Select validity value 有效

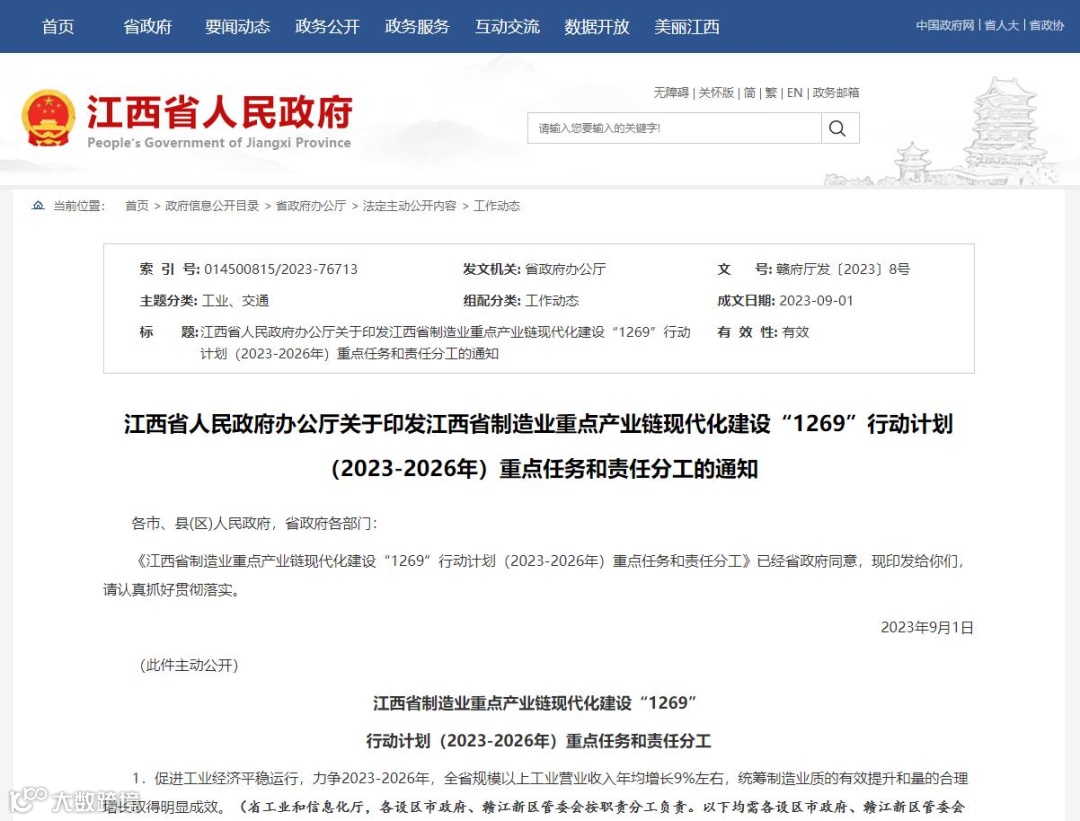(796, 332)
